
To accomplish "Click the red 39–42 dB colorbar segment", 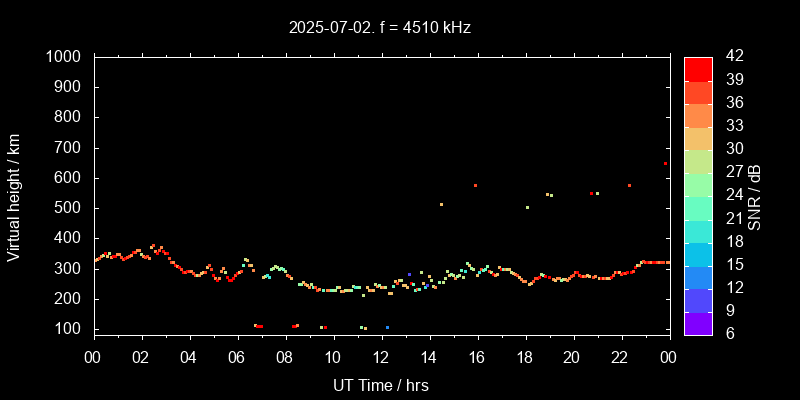I will pos(697,68).
